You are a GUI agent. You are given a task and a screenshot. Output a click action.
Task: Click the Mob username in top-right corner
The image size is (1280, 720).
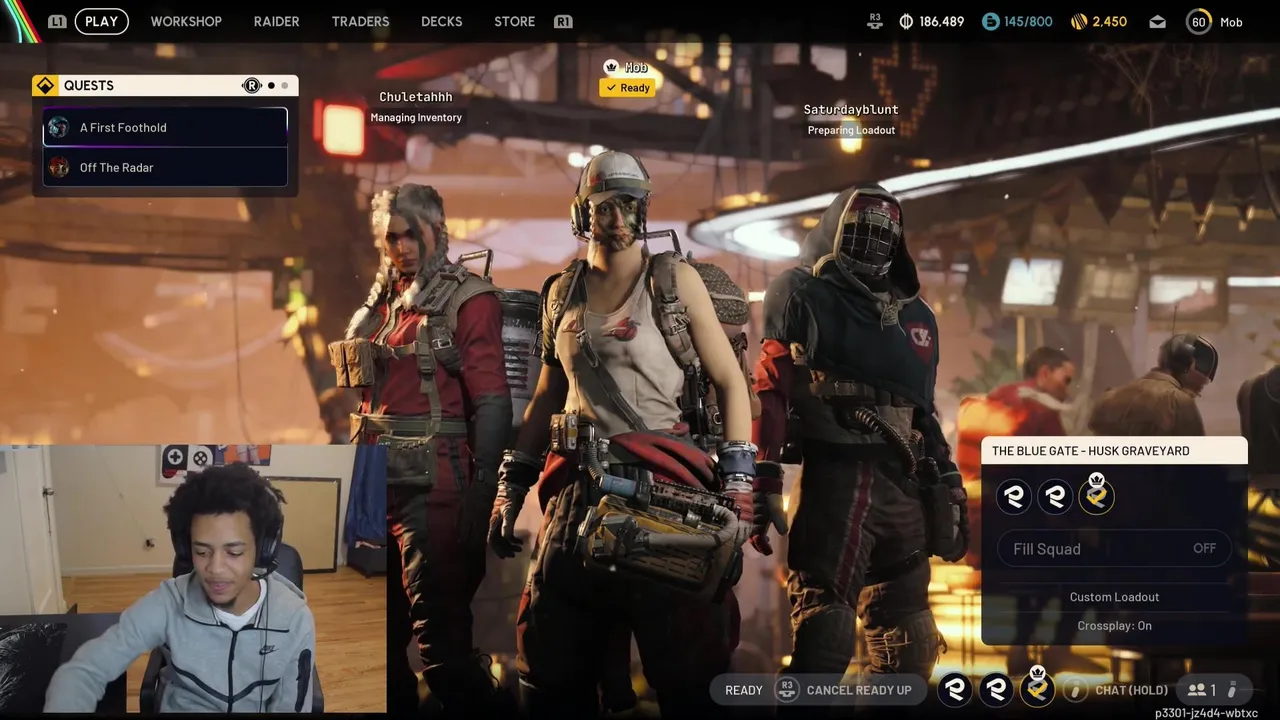tap(1231, 22)
